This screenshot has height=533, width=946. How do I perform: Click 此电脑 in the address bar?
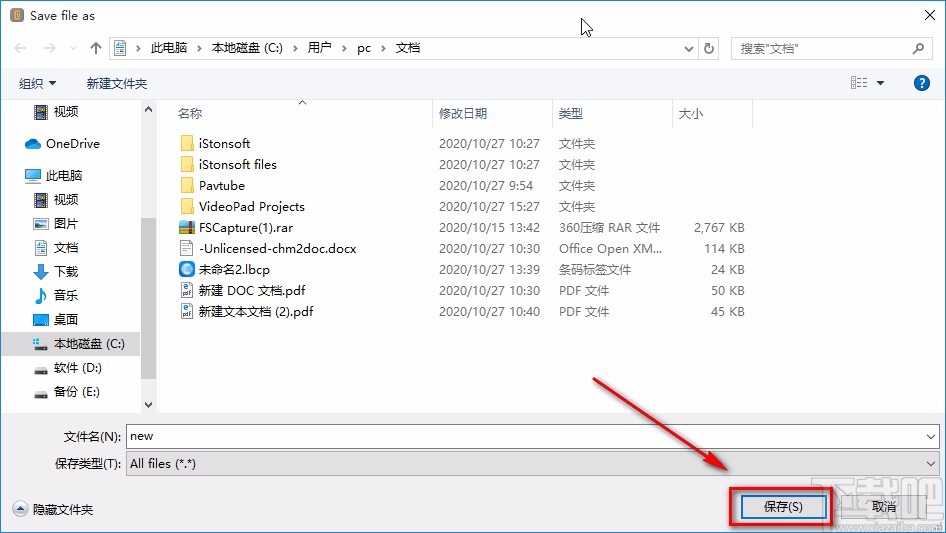point(169,48)
